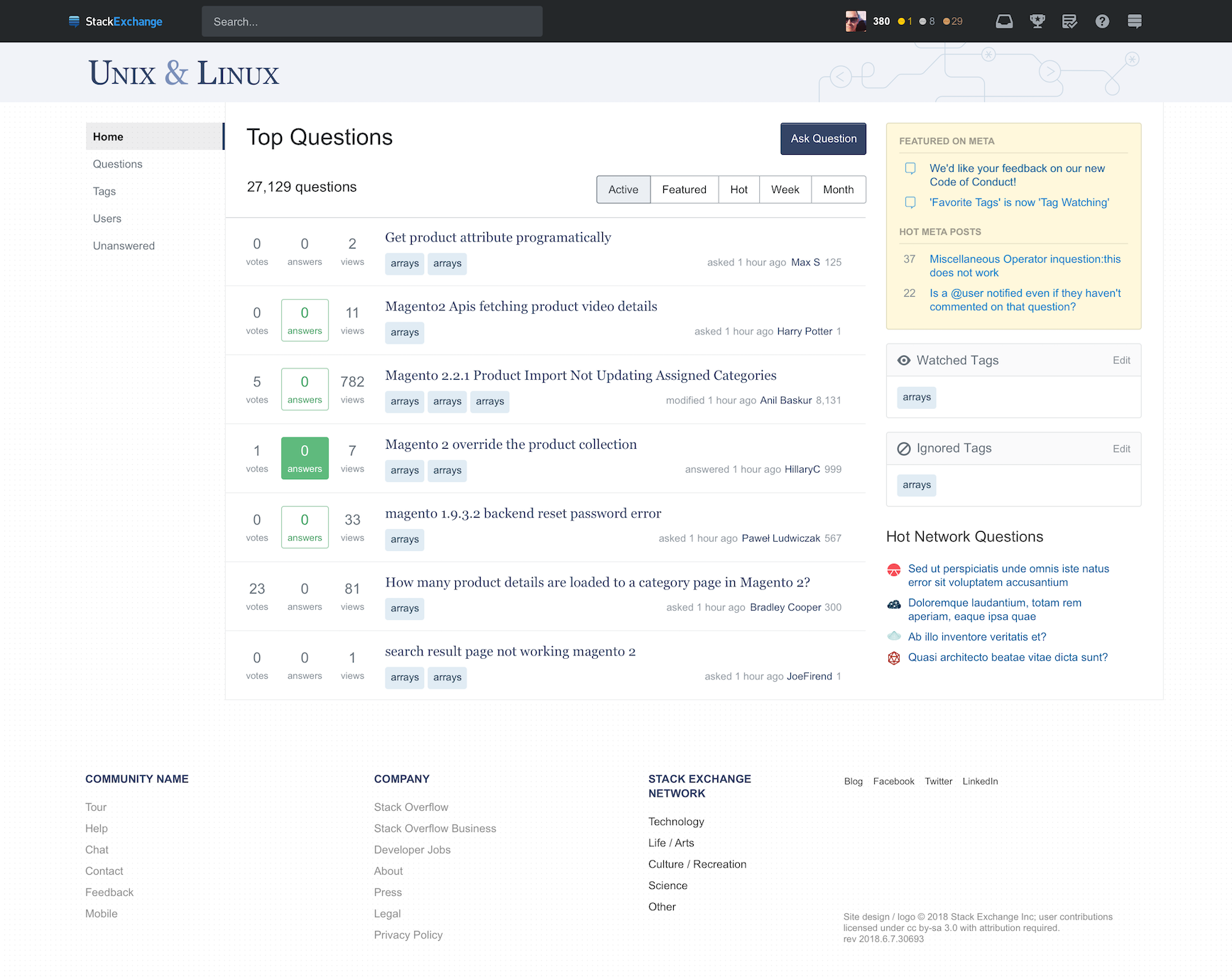
Task: Open 'Is a @user notified' meta post
Action: click(1025, 300)
